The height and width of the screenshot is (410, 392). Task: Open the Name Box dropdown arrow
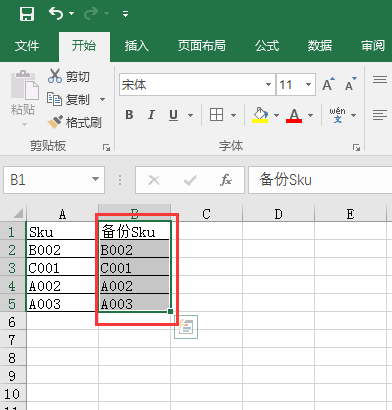pyautogui.click(x=96, y=180)
